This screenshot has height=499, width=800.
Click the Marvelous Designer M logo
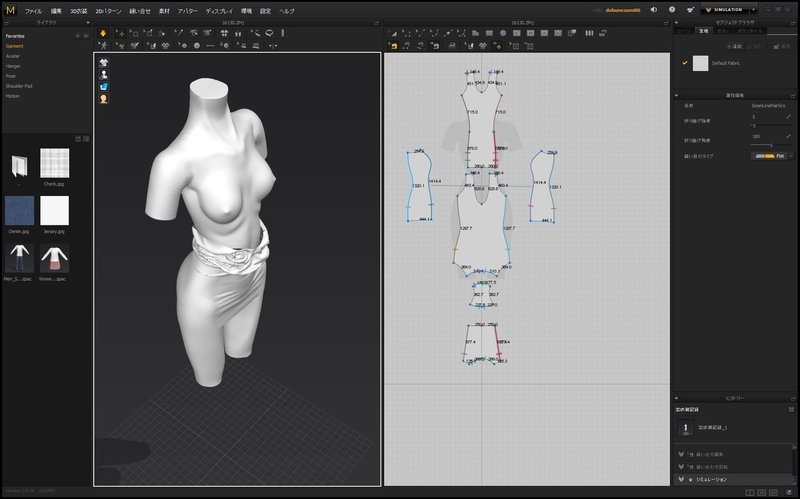coord(10,10)
